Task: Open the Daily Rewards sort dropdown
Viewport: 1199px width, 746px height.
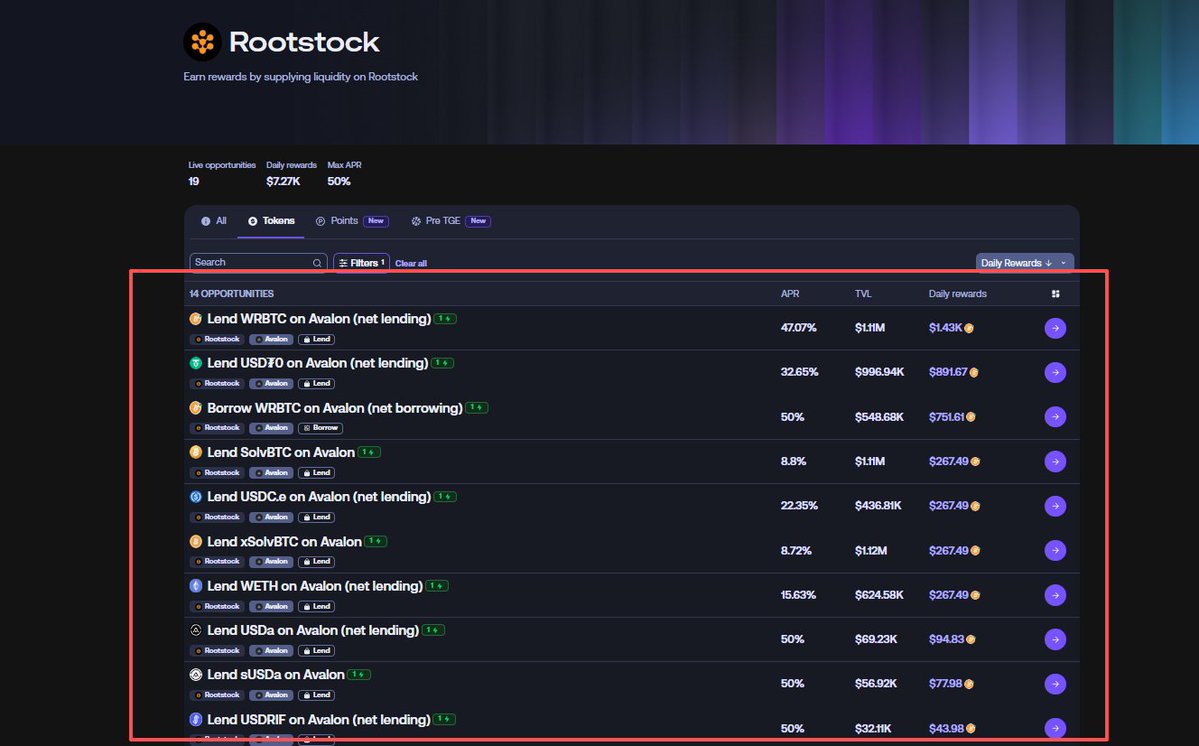Action: coord(1024,263)
